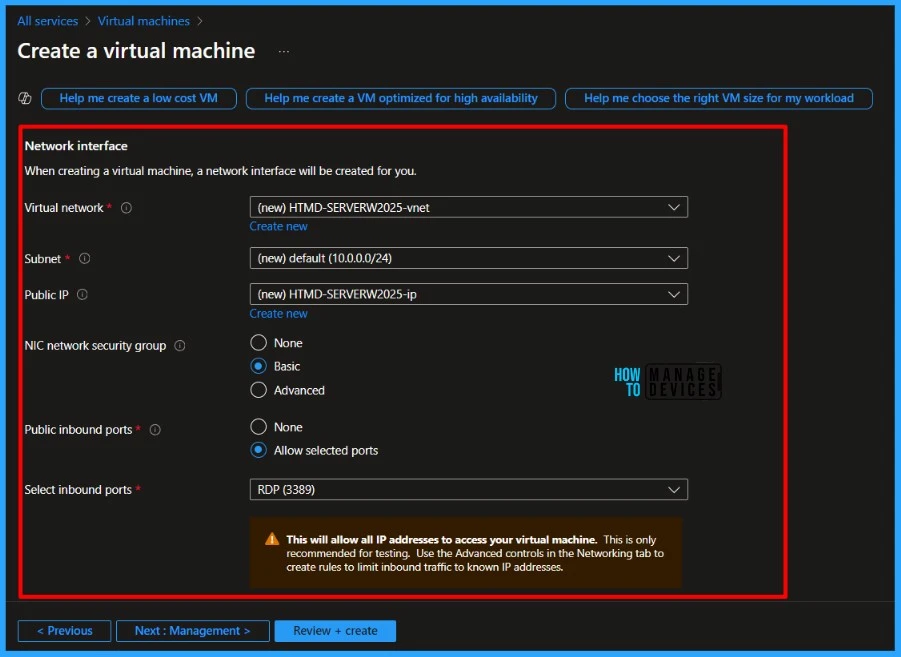This screenshot has width=901, height=657.
Task: Open the Virtual network dropdown
Action: tap(468, 208)
